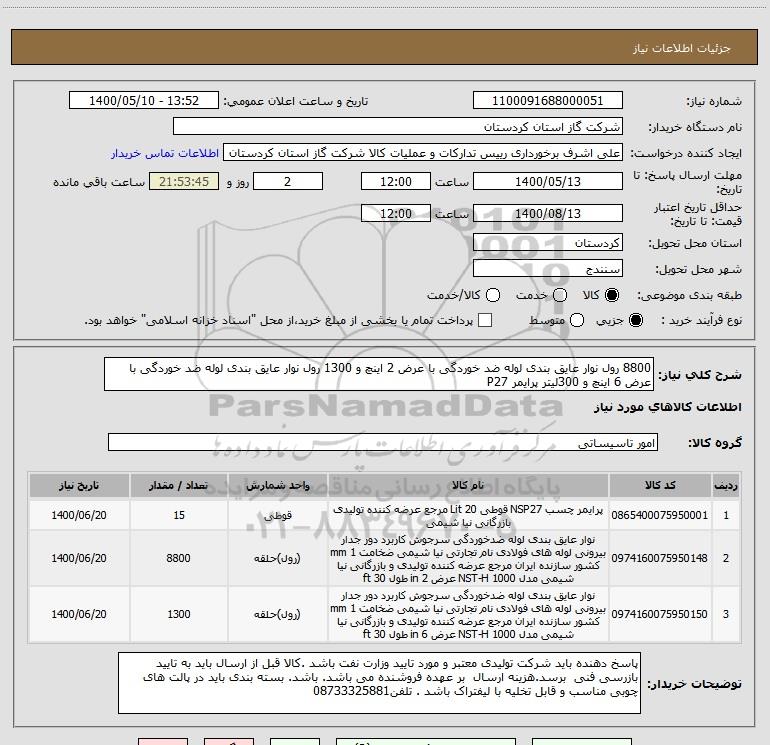Click item code 0974160075950150

(x=660, y=614)
